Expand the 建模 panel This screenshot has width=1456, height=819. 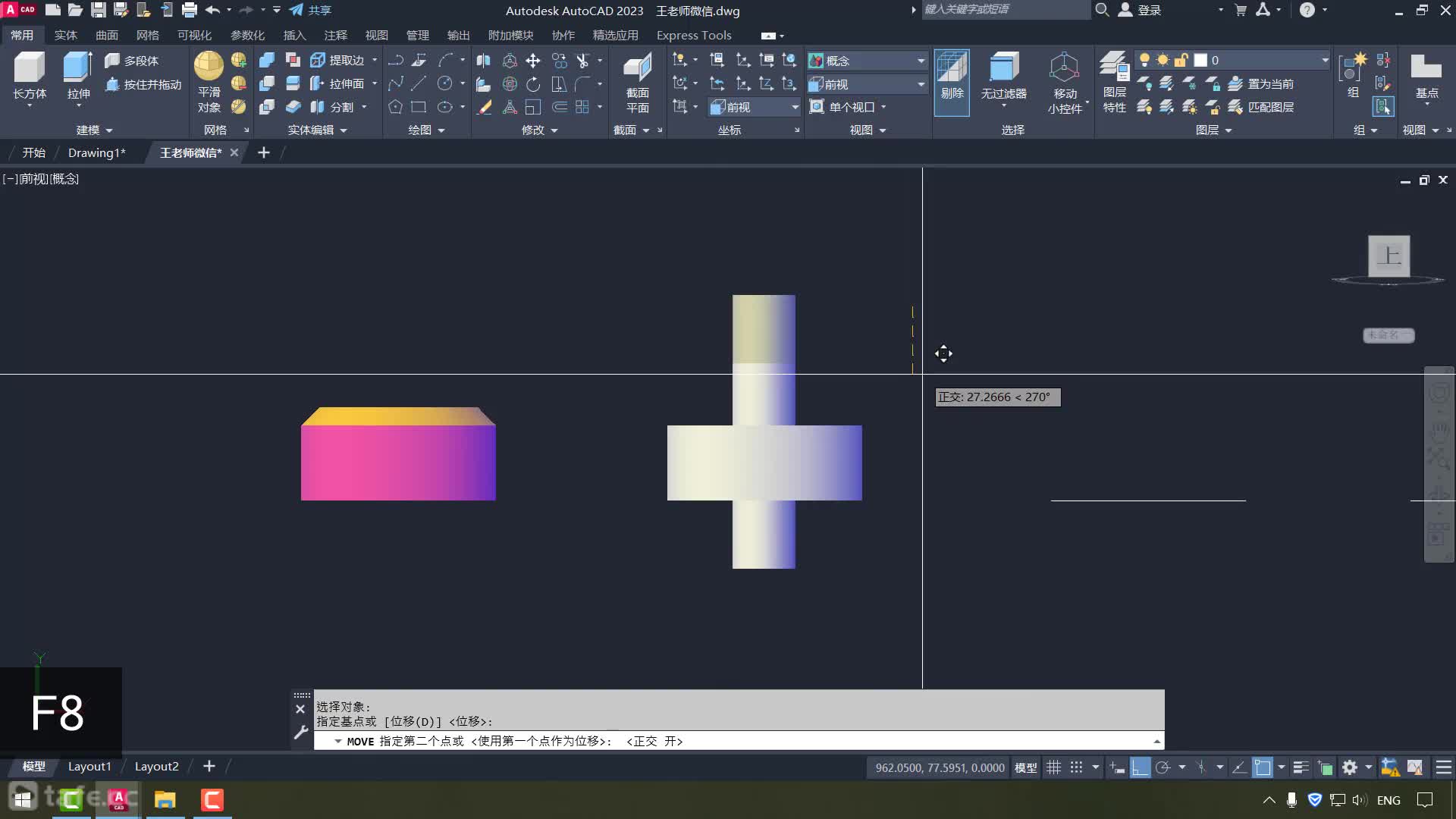pyautogui.click(x=94, y=130)
